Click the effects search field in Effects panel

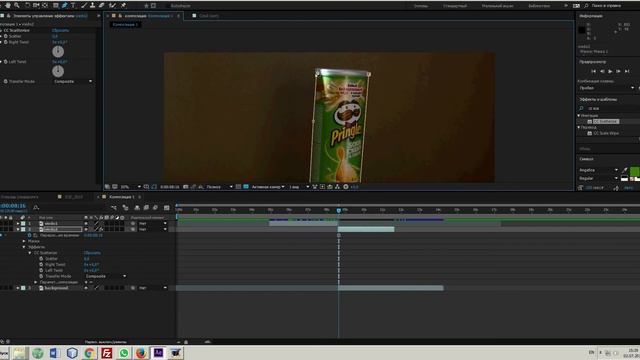[x=610, y=108]
